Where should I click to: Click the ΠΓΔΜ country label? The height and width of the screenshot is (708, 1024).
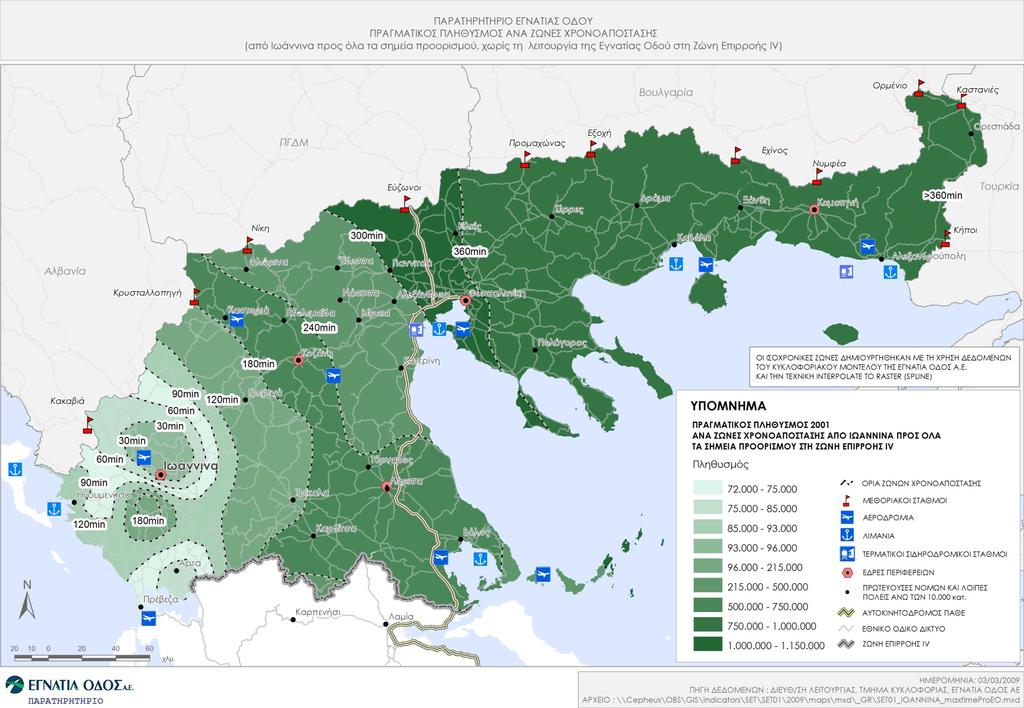294,142
